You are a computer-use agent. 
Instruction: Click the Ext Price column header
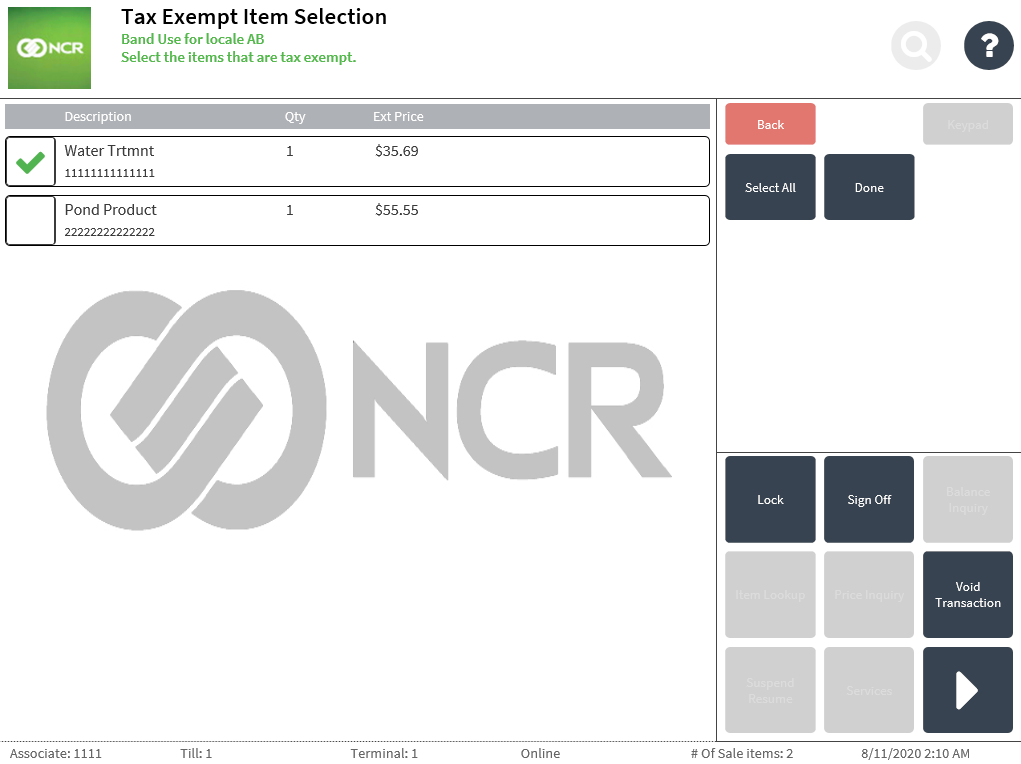(x=398, y=117)
